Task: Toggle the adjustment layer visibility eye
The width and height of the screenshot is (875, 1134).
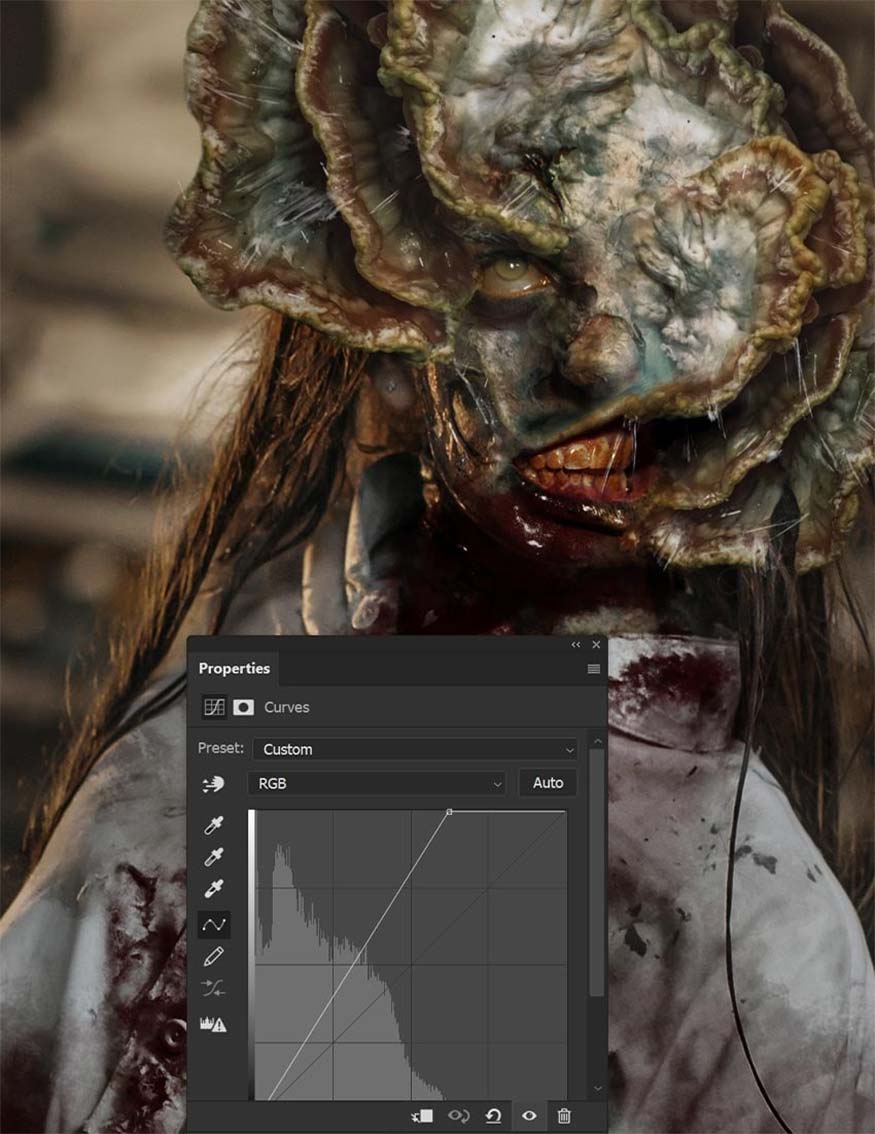Action: click(x=529, y=1116)
